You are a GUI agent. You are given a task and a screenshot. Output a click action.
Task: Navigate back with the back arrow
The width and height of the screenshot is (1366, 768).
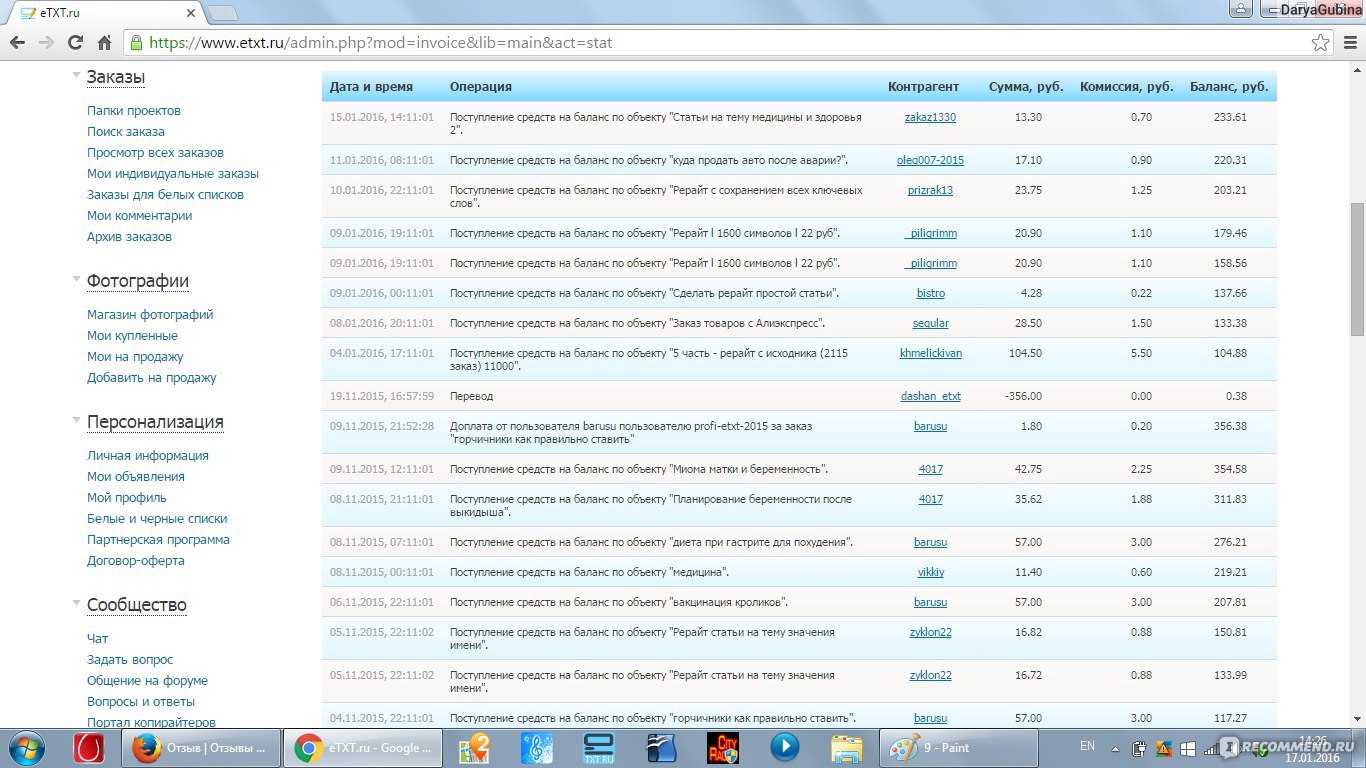click(x=17, y=43)
